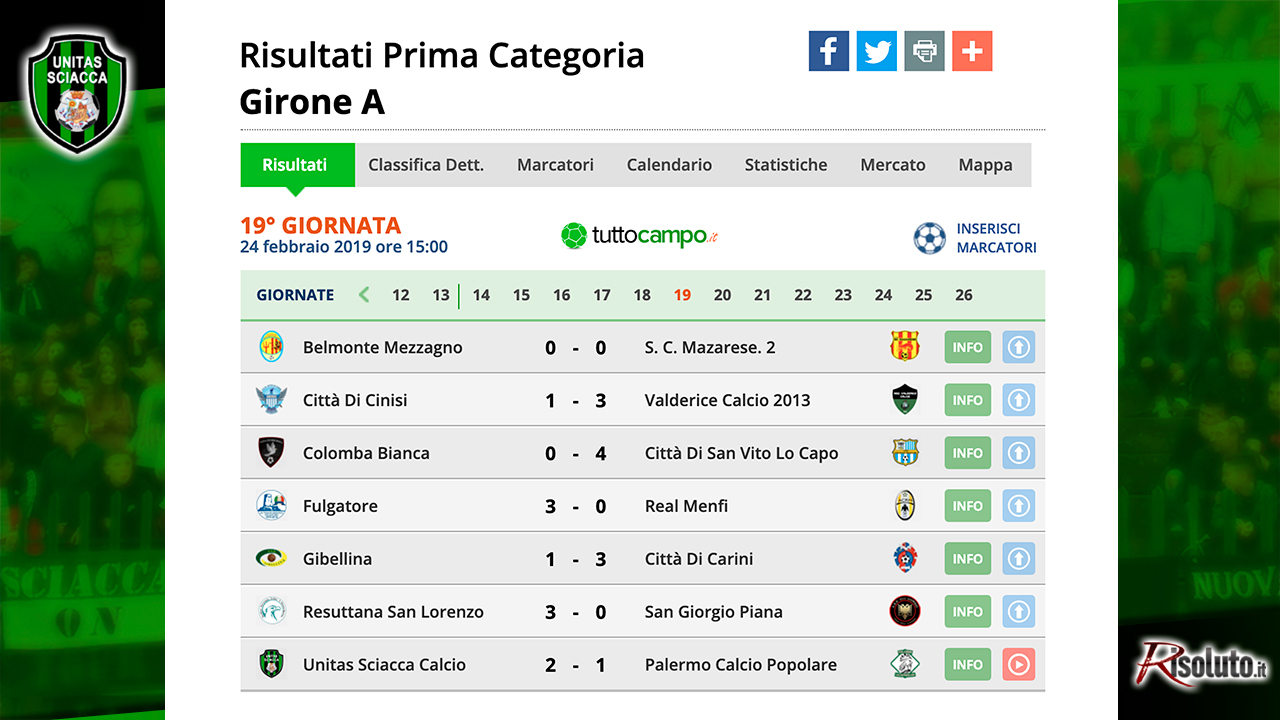The width and height of the screenshot is (1280, 720).
Task: Click the red play icon for Unitas Sciacca match
Action: pyautogui.click(x=1019, y=664)
